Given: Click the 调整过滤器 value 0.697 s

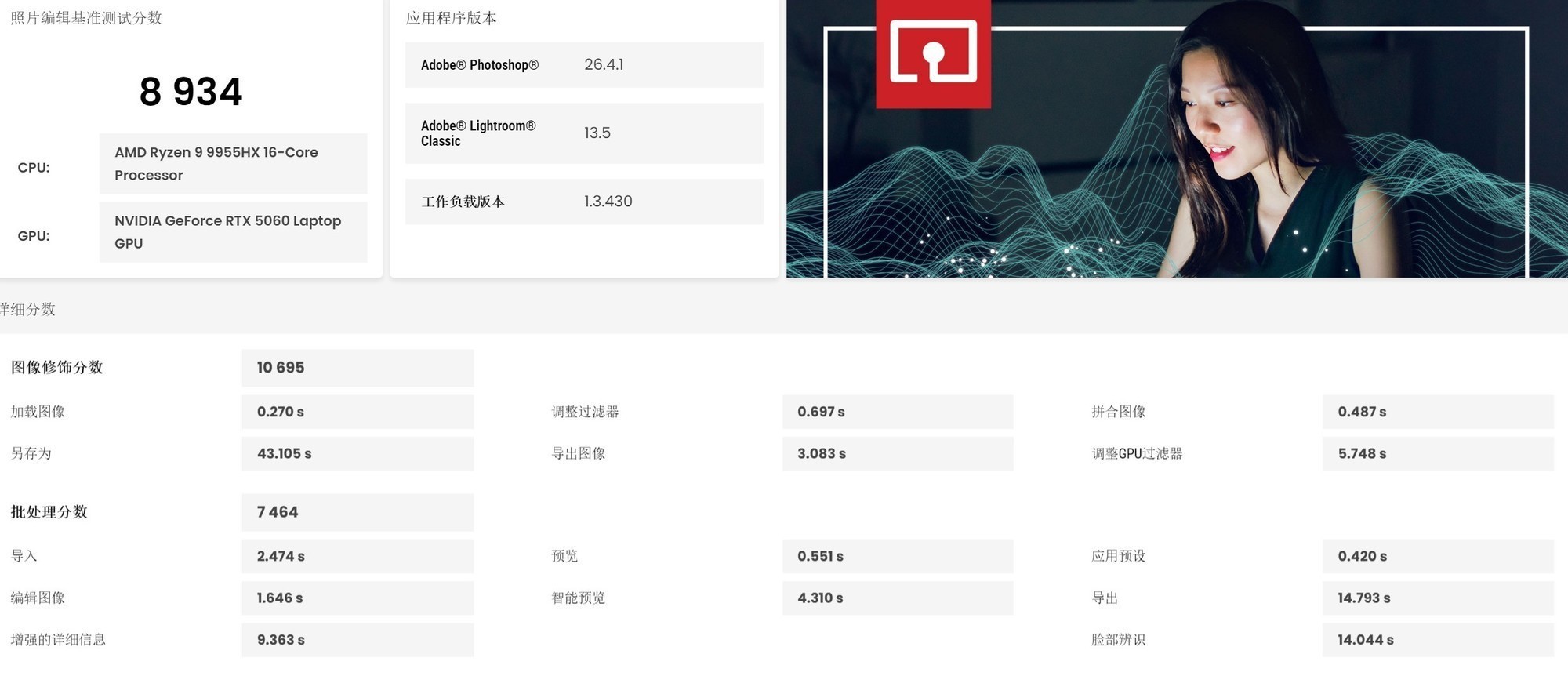Looking at the screenshot, I should pyautogui.click(x=898, y=412).
